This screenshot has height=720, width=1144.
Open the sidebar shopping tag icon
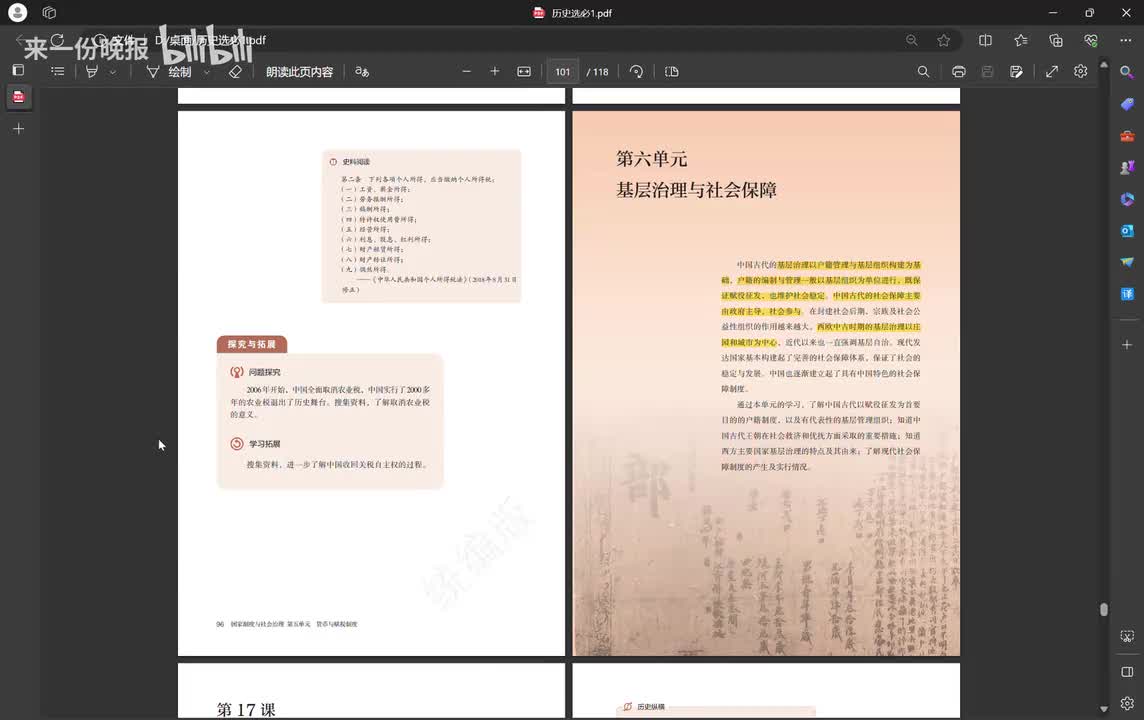click(x=1127, y=104)
